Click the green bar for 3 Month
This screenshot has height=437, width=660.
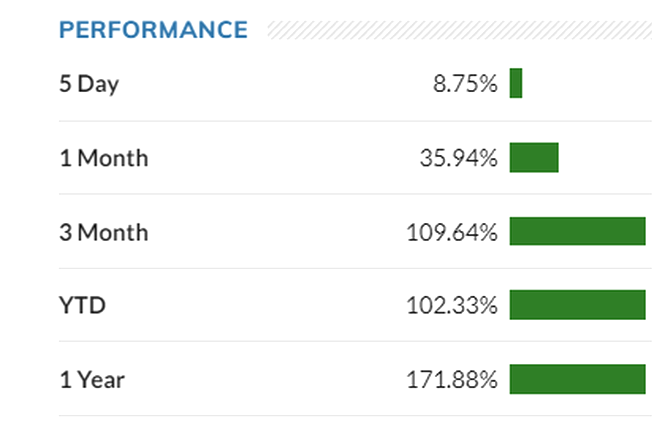577,231
